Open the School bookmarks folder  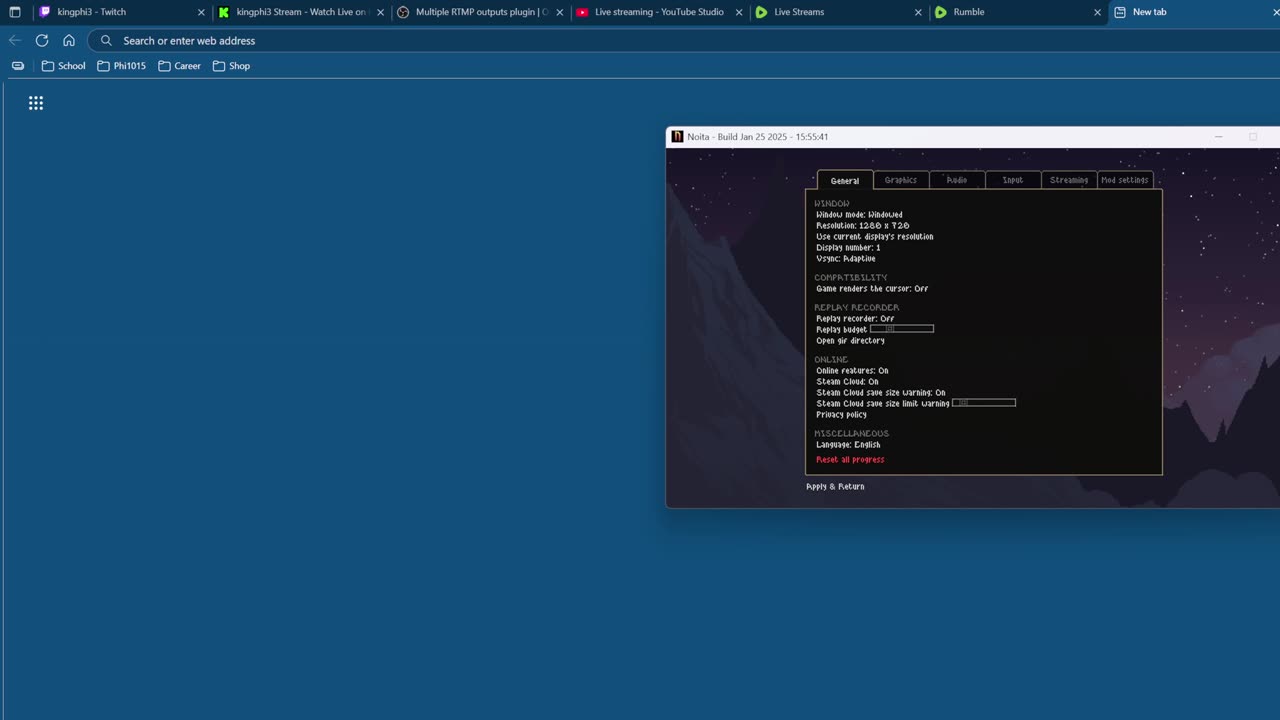[64, 66]
